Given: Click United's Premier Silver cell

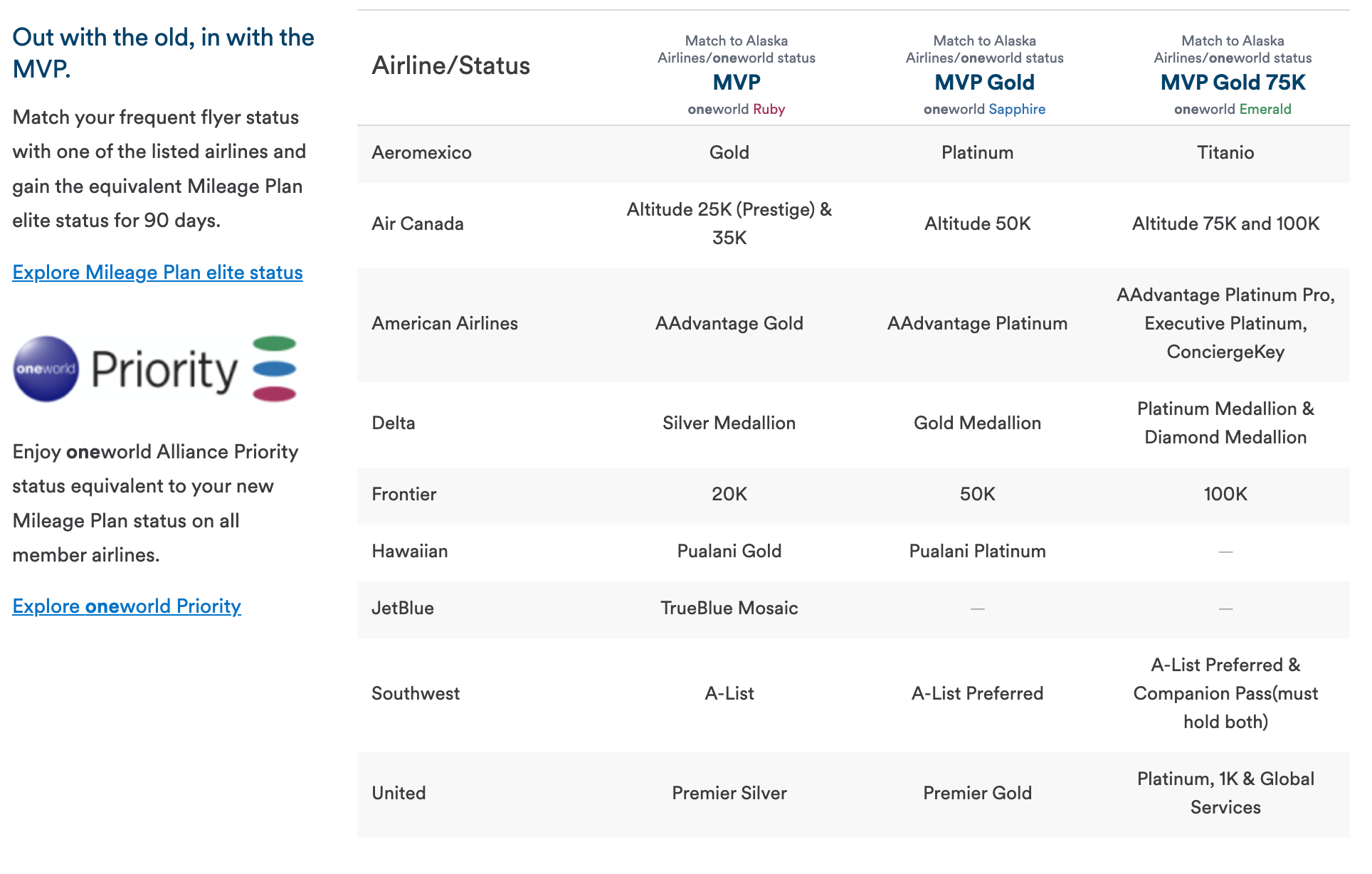Looking at the screenshot, I should (729, 793).
